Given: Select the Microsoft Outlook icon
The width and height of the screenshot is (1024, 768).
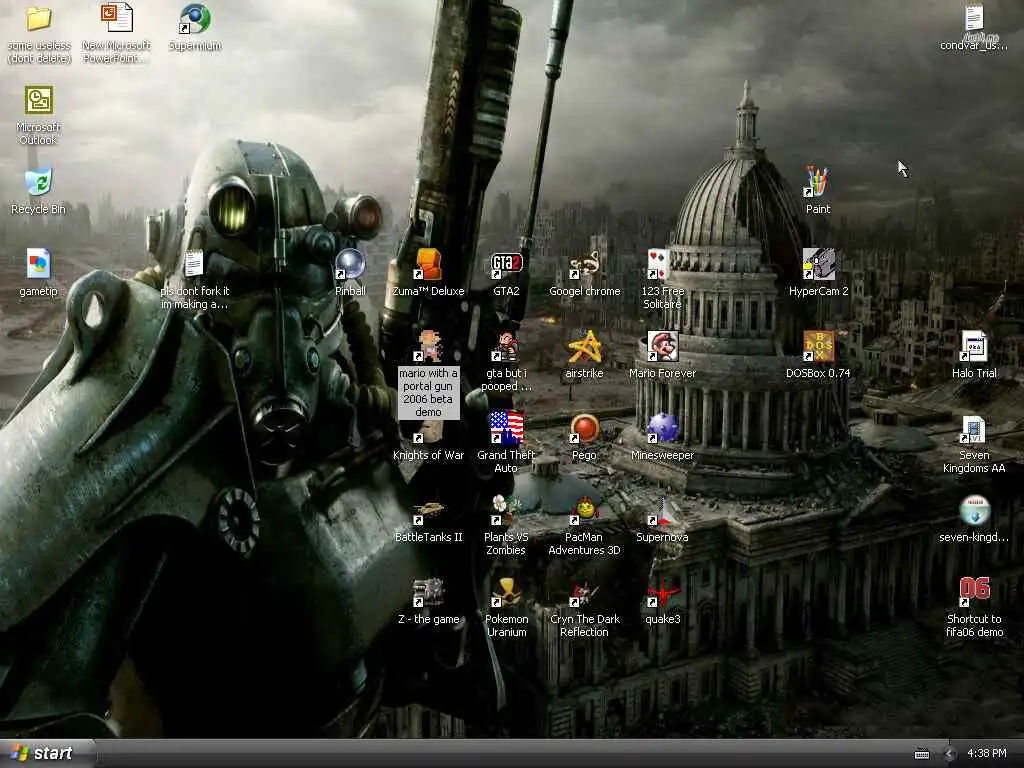Looking at the screenshot, I should click(39, 101).
